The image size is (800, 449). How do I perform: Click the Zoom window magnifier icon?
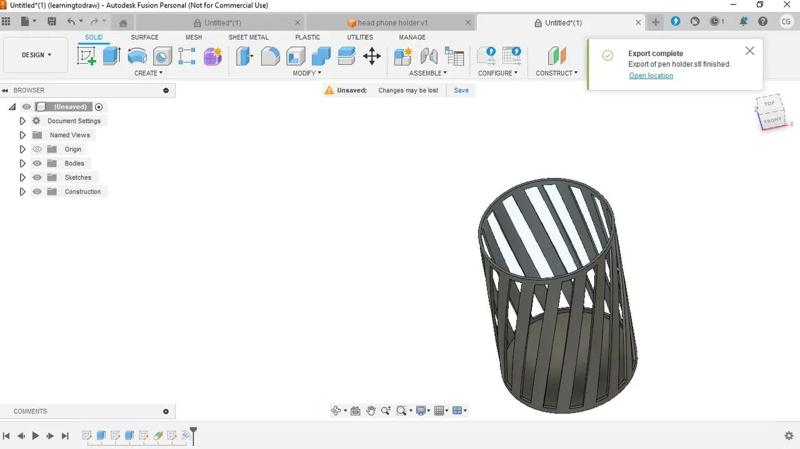coord(402,410)
